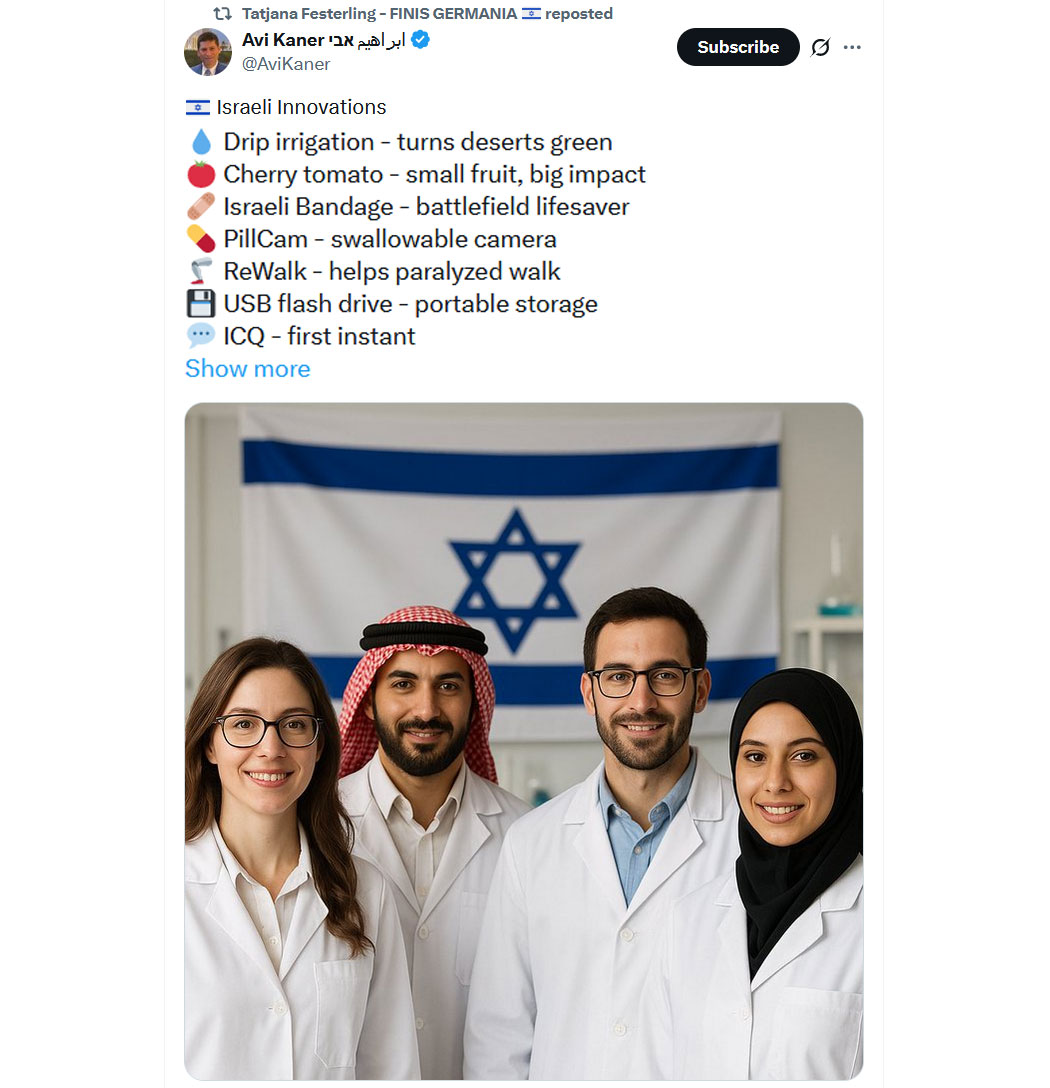Open the attached photo of lab coat scientists
This screenshot has width=1050, height=1088.
(524, 741)
